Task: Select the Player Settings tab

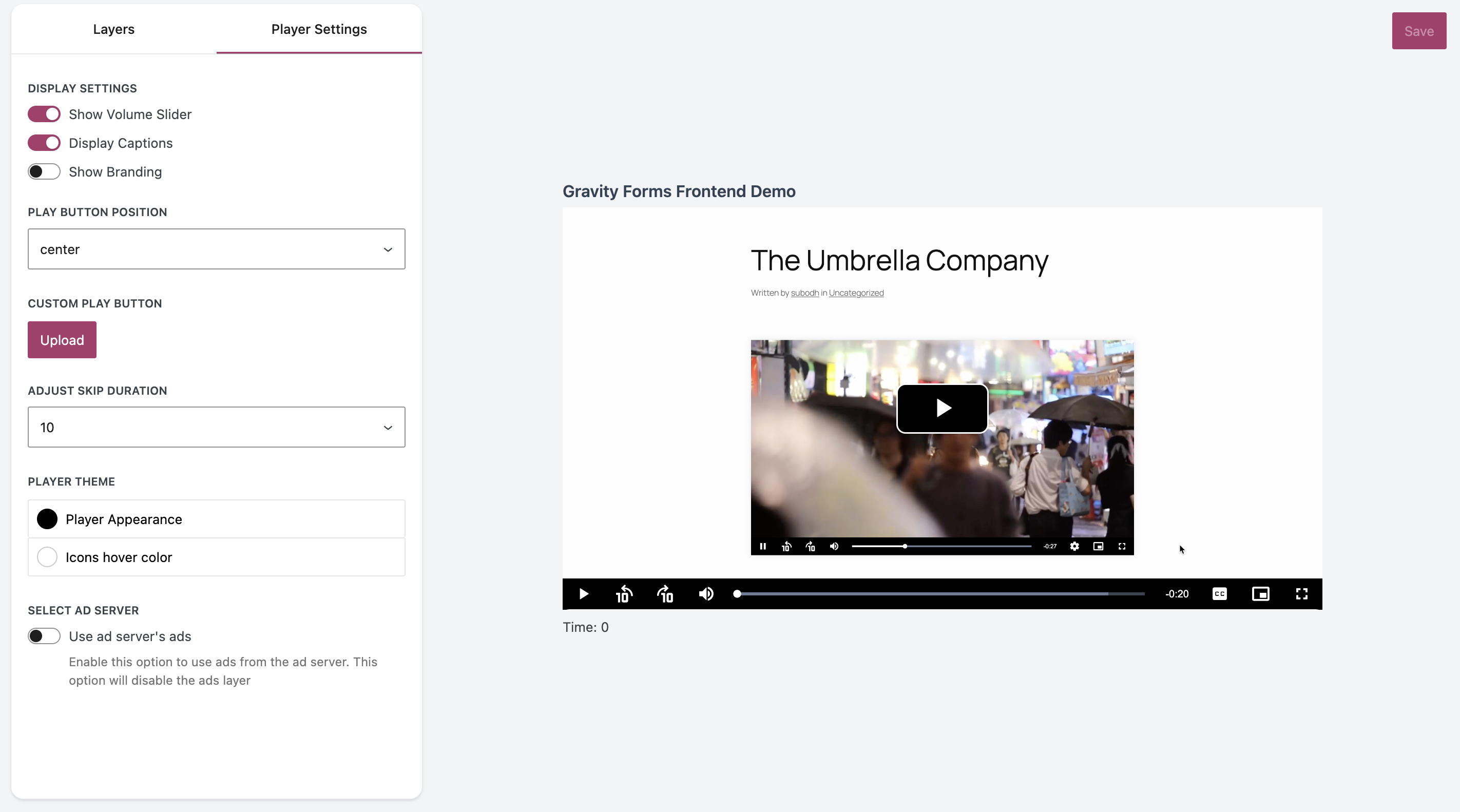Action: click(318, 29)
